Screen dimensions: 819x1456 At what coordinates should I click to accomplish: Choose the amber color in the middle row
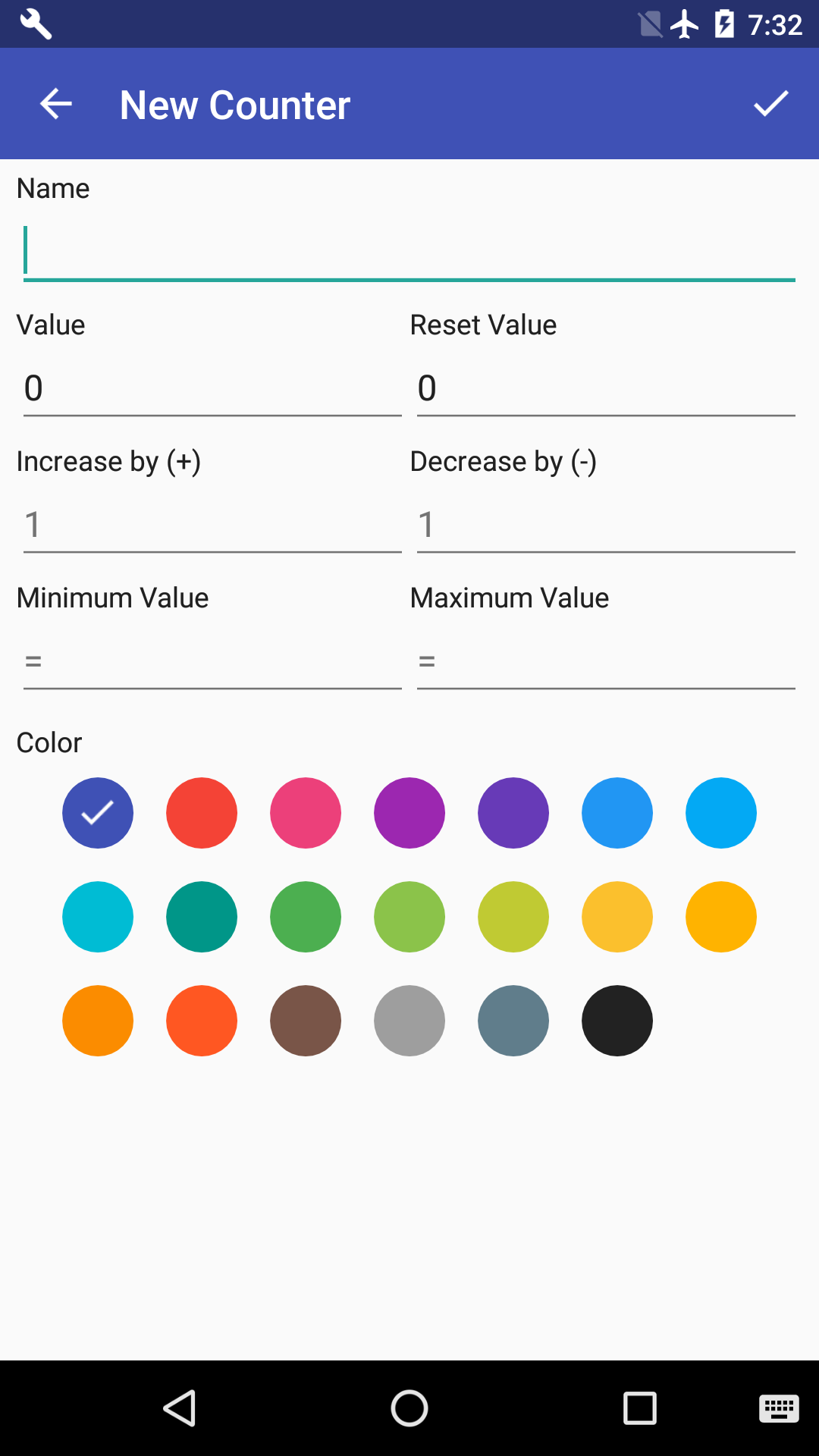(617, 916)
